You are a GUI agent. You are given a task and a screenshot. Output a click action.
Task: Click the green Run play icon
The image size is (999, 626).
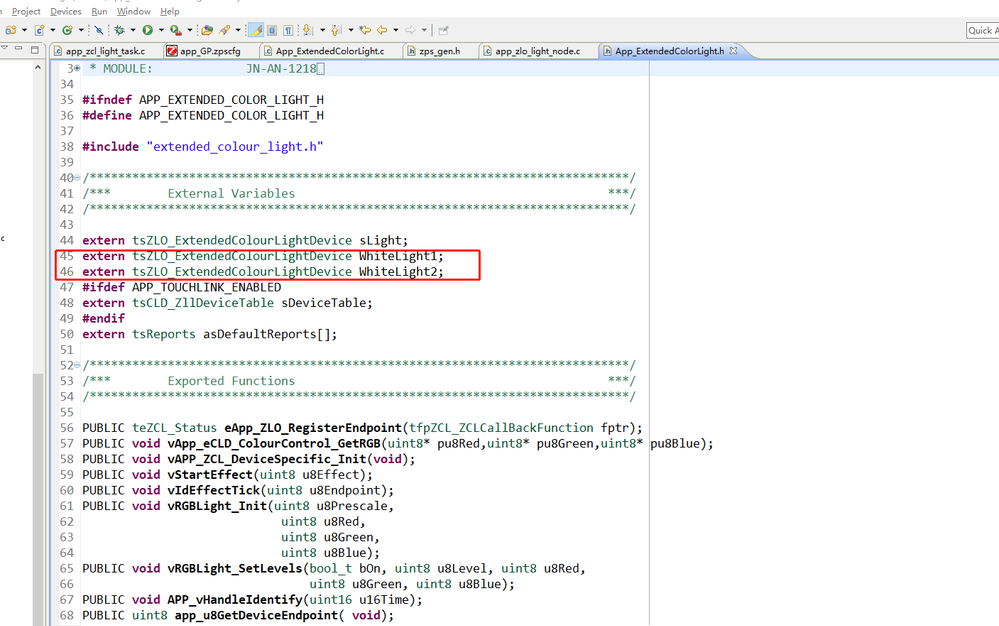148,30
